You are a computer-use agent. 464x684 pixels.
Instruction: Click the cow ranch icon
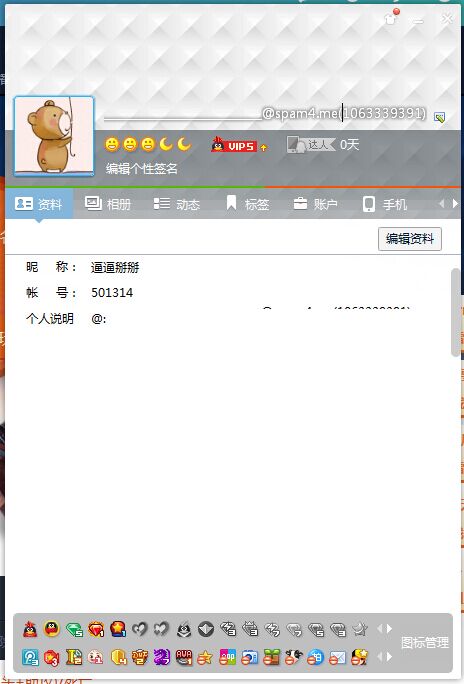click(294, 657)
